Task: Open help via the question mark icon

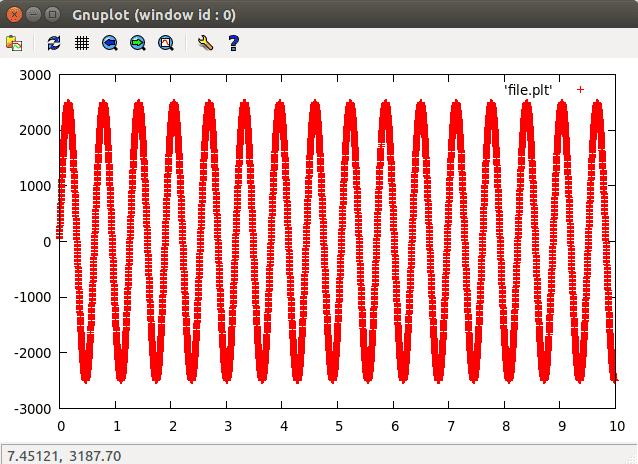Action: [x=233, y=43]
